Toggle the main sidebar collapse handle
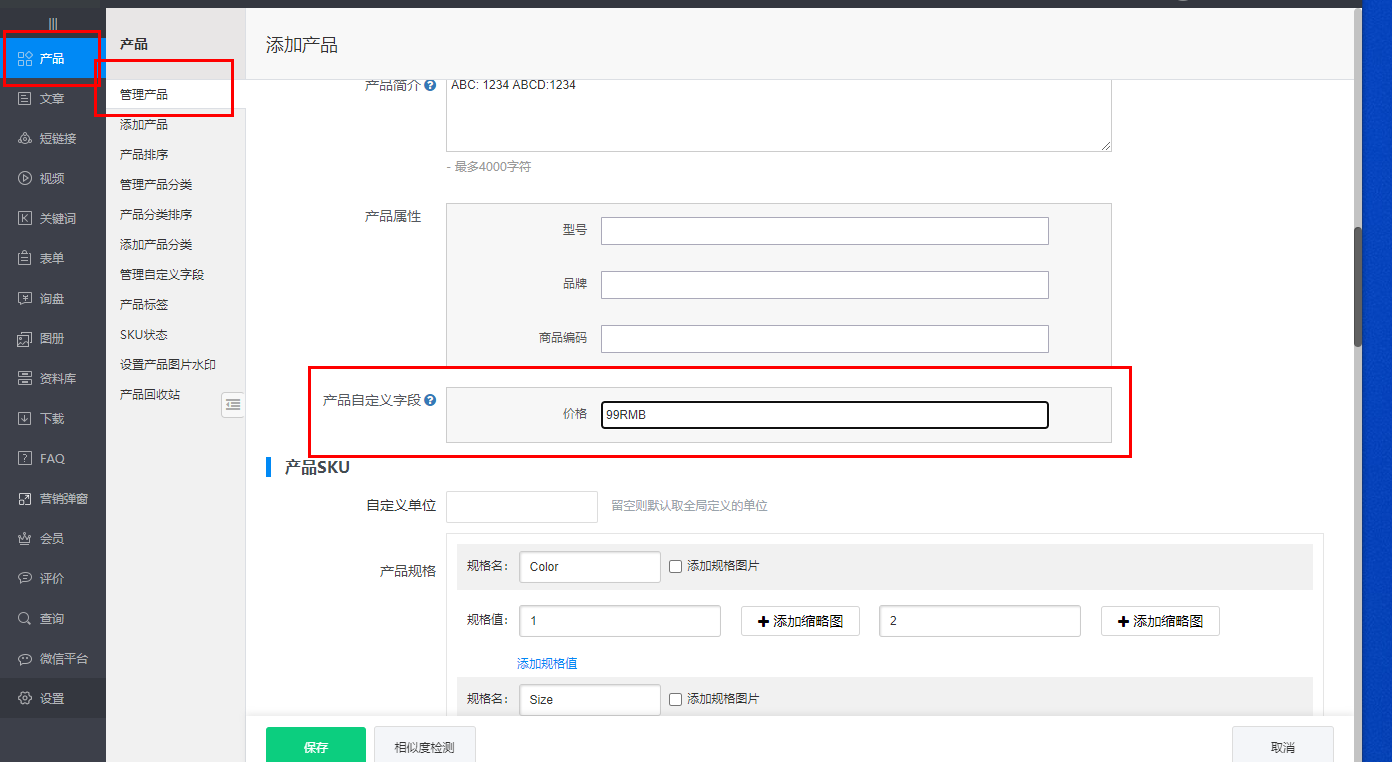 (x=53, y=23)
